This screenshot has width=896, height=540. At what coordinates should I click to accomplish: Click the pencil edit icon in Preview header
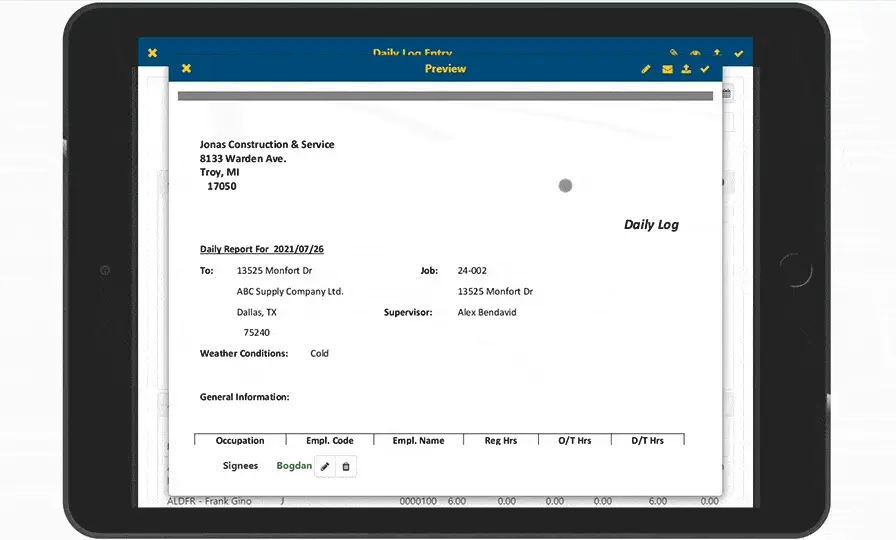coord(646,69)
